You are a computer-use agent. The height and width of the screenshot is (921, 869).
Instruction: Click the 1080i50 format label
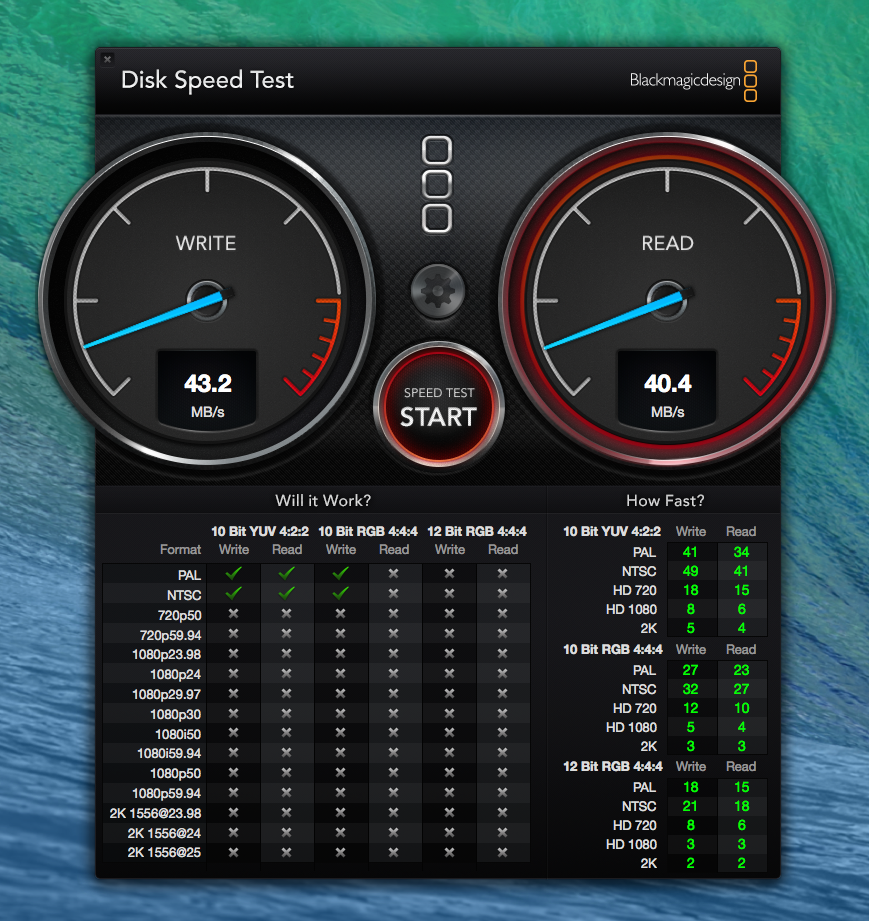point(178,734)
